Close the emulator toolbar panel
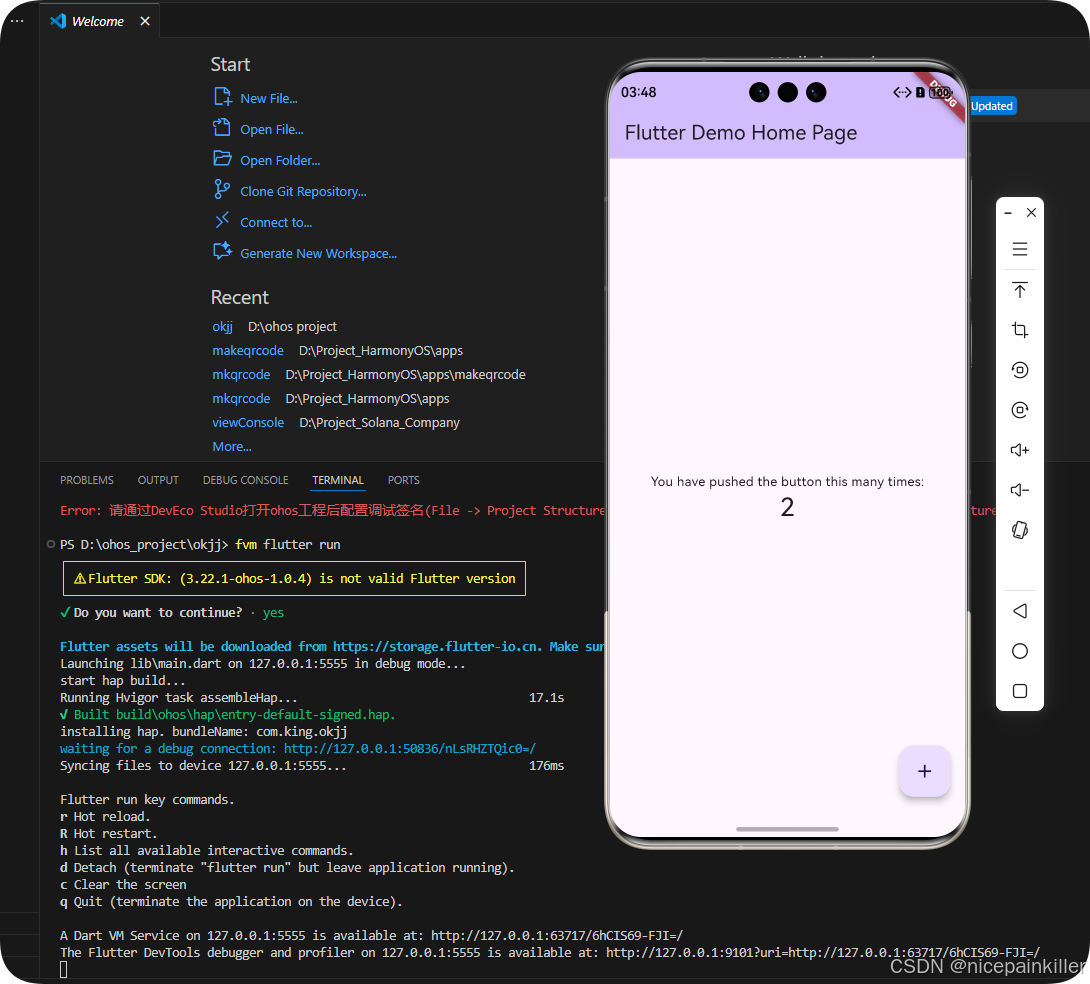 click(1032, 213)
